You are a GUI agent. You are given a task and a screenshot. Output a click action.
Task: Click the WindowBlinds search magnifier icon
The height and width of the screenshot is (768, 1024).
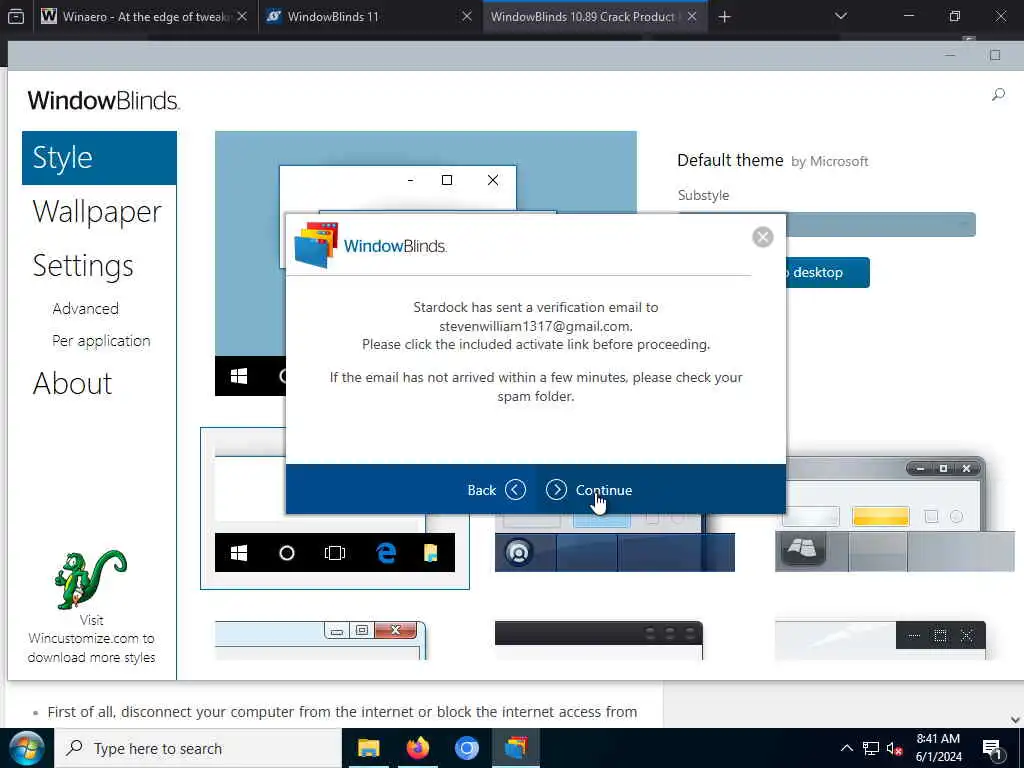click(998, 95)
